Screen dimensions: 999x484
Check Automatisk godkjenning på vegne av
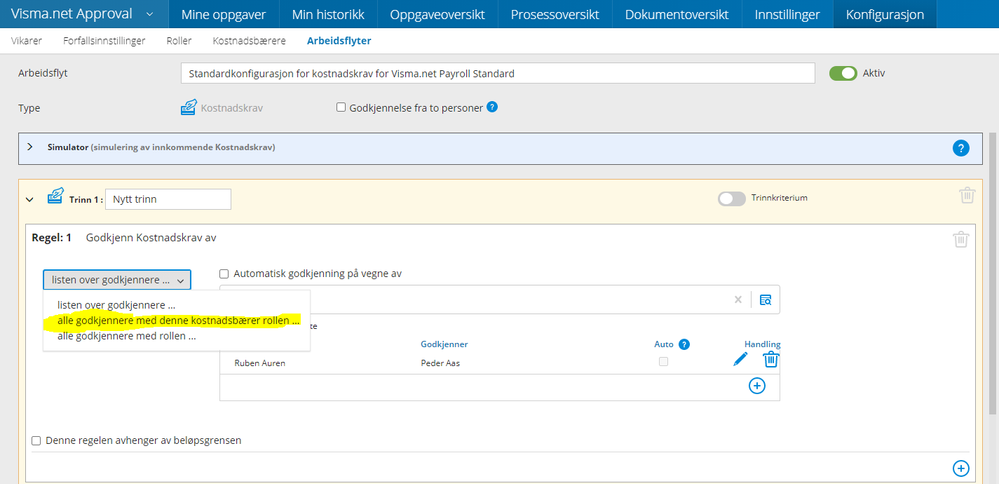pos(224,274)
